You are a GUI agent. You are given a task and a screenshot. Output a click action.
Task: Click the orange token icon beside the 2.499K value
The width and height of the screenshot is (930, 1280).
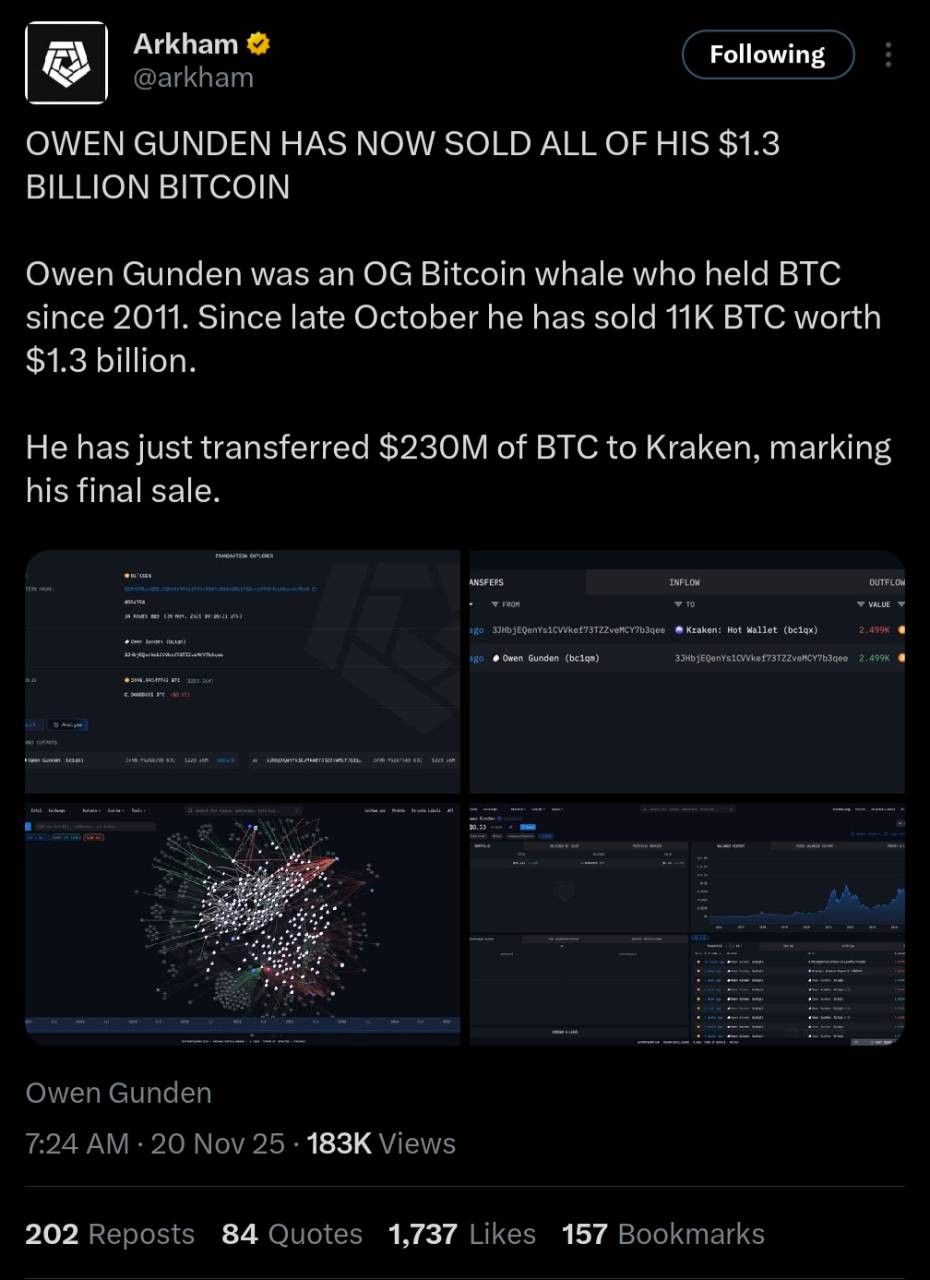pos(899,631)
